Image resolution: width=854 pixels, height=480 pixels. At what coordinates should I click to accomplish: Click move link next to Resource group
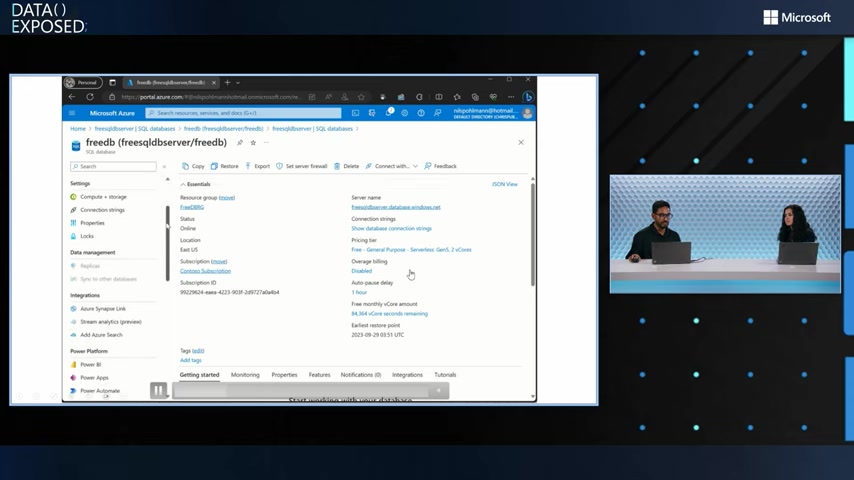[227, 198]
